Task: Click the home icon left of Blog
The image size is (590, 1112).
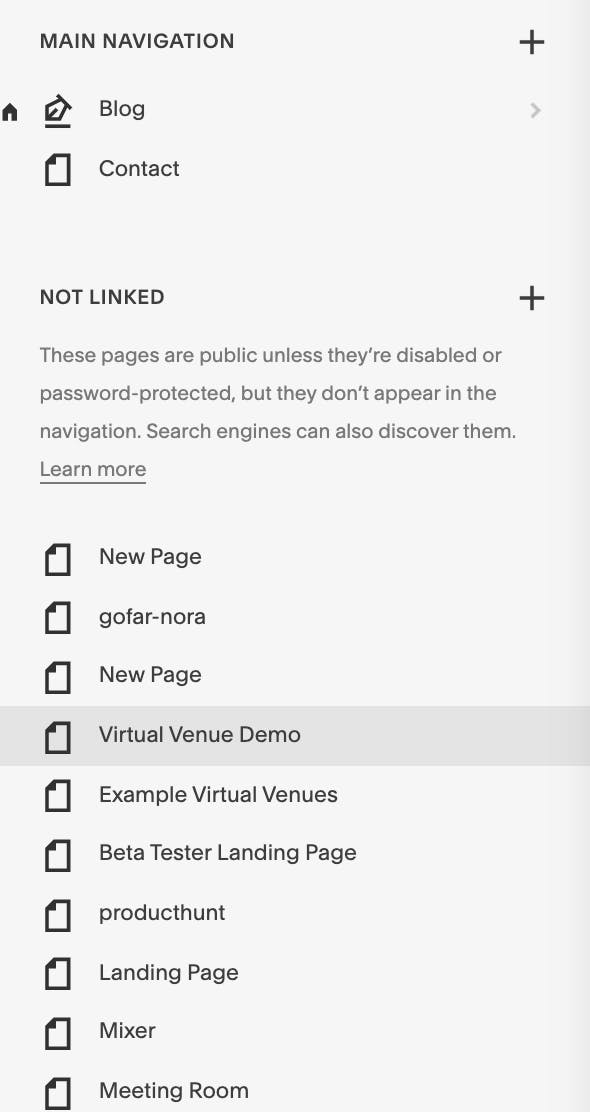Action: click(10, 111)
